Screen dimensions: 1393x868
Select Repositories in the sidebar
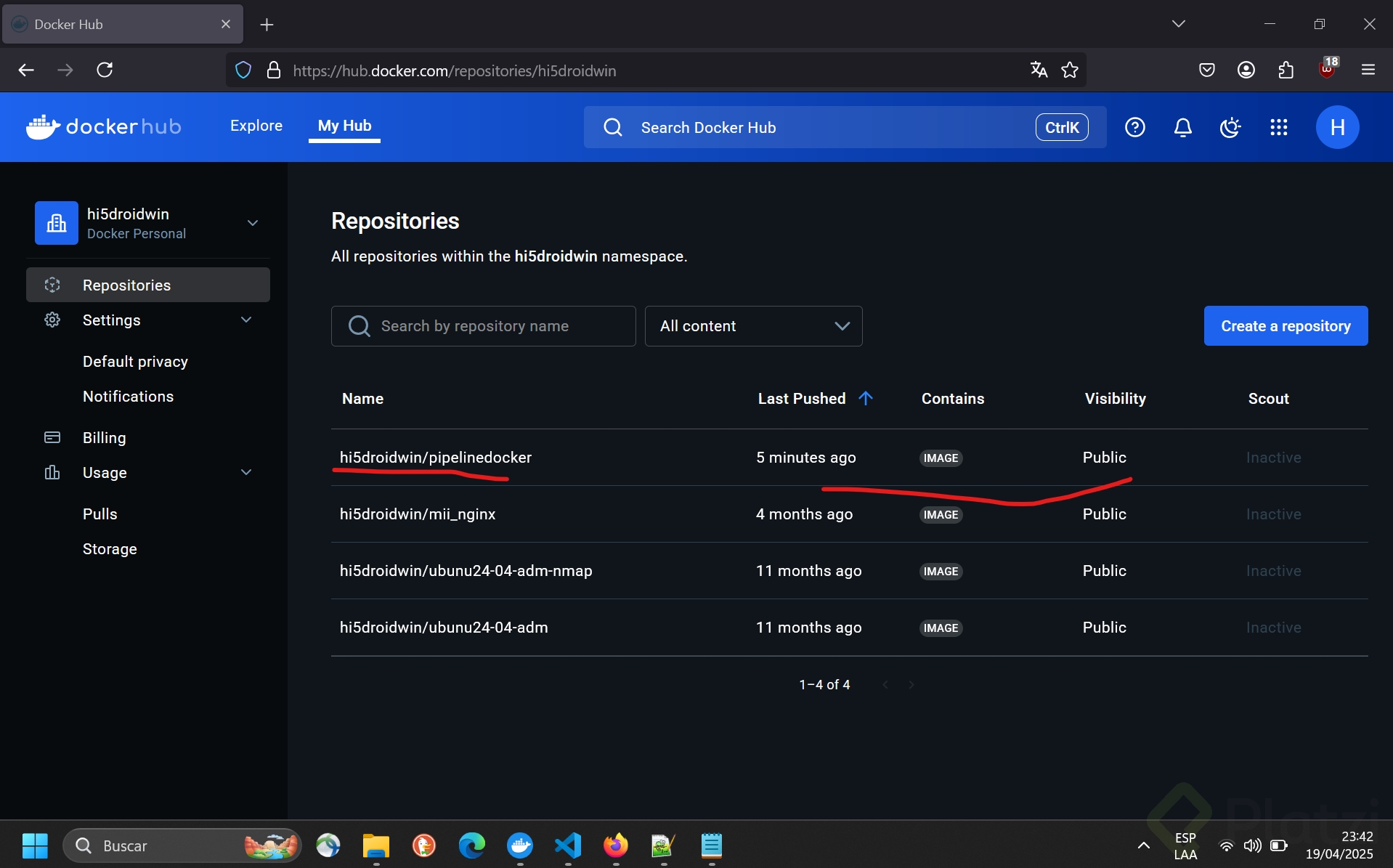click(x=148, y=285)
